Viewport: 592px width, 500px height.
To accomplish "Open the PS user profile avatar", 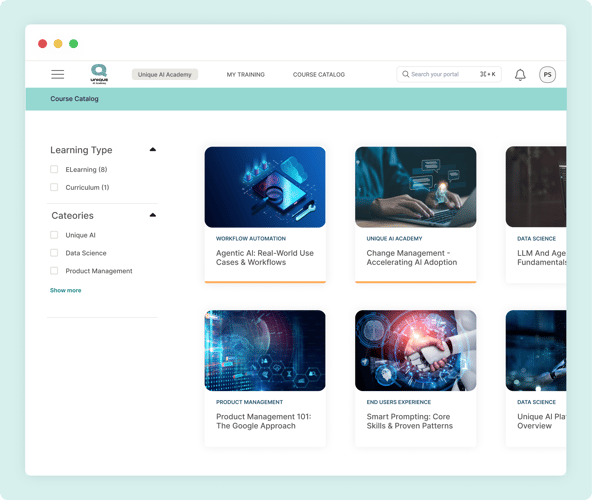I will pos(547,74).
